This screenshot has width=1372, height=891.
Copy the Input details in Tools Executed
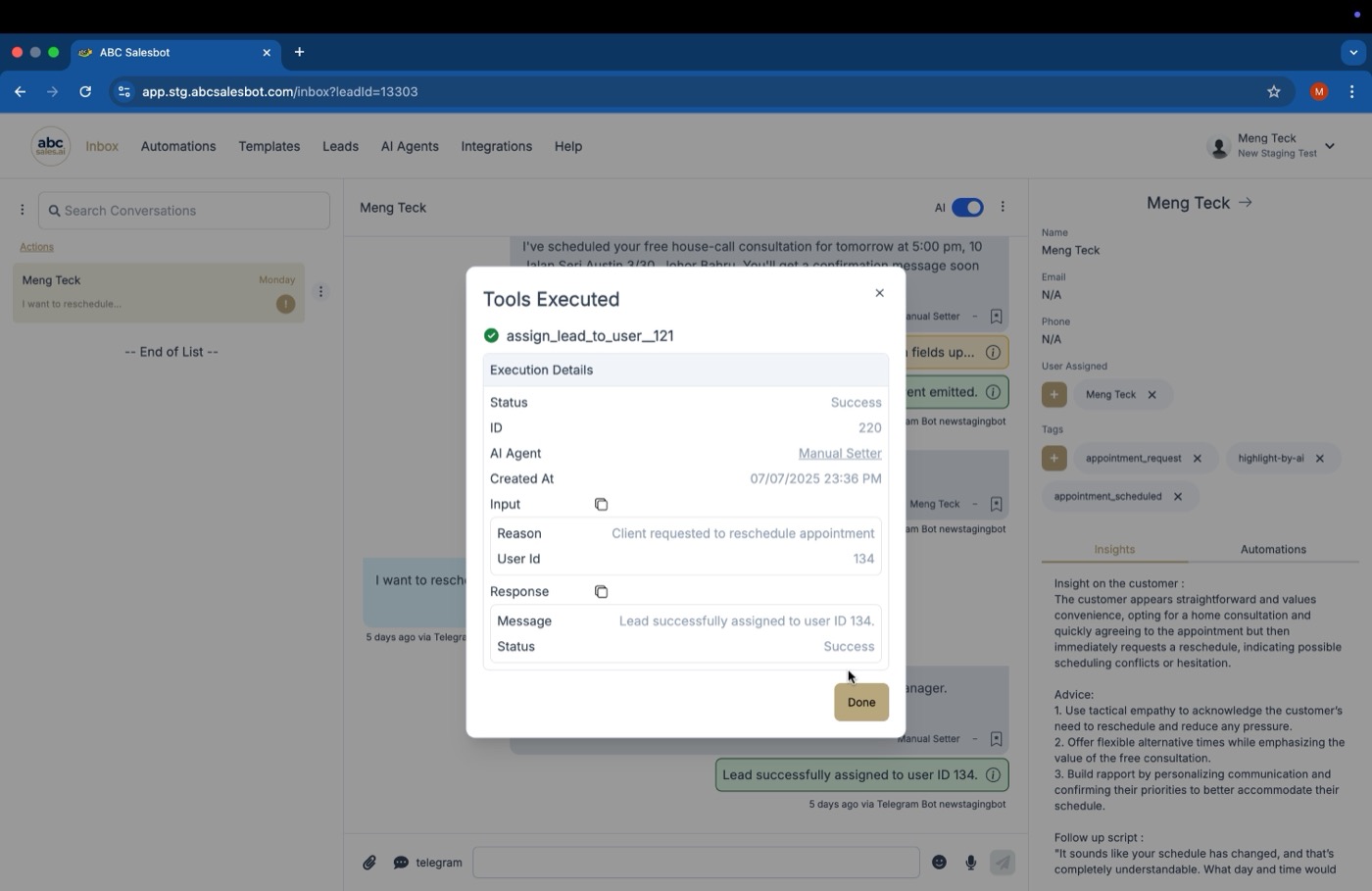[x=601, y=505]
